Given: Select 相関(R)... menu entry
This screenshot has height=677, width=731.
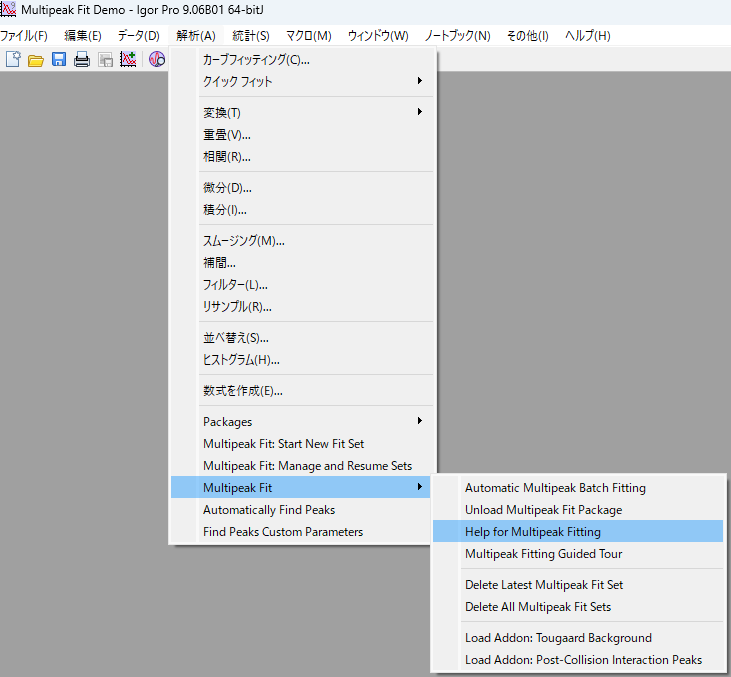Looking at the screenshot, I should pos(302,157).
